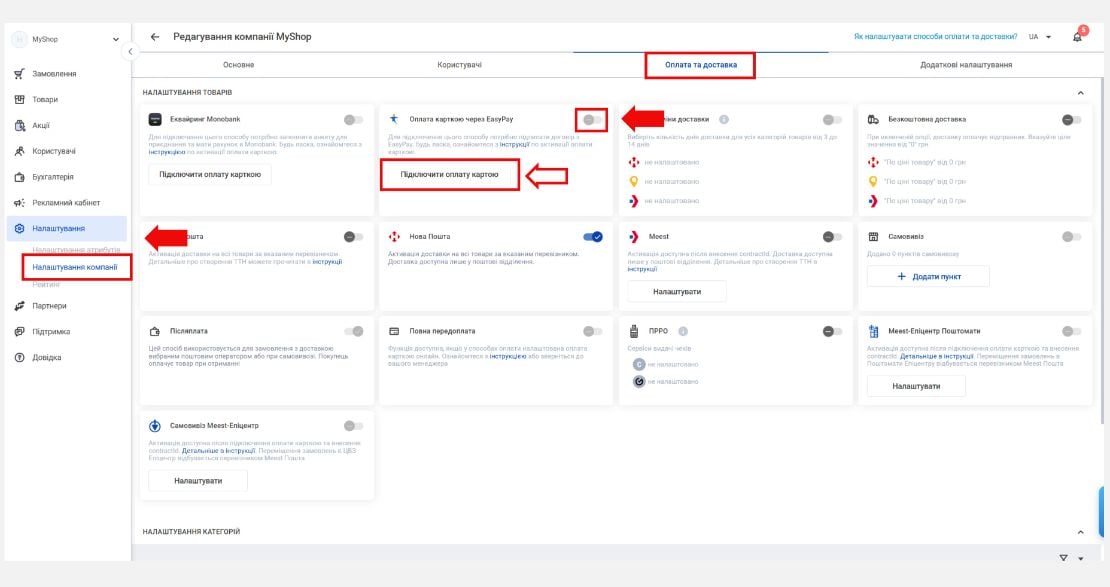Image resolution: width=1110 pixels, height=587 pixels.
Task: Click the Підтримка headset icon
Action: pyautogui.click(x=19, y=331)
